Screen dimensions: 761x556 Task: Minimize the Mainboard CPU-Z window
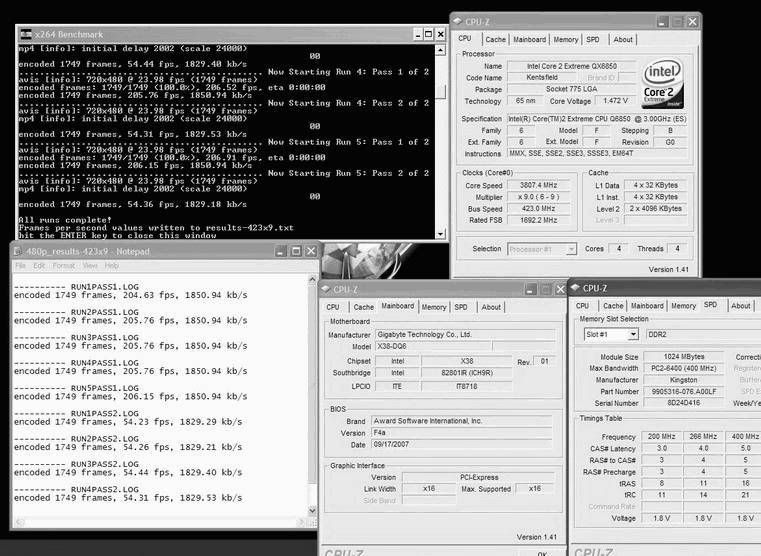(530, 290)
